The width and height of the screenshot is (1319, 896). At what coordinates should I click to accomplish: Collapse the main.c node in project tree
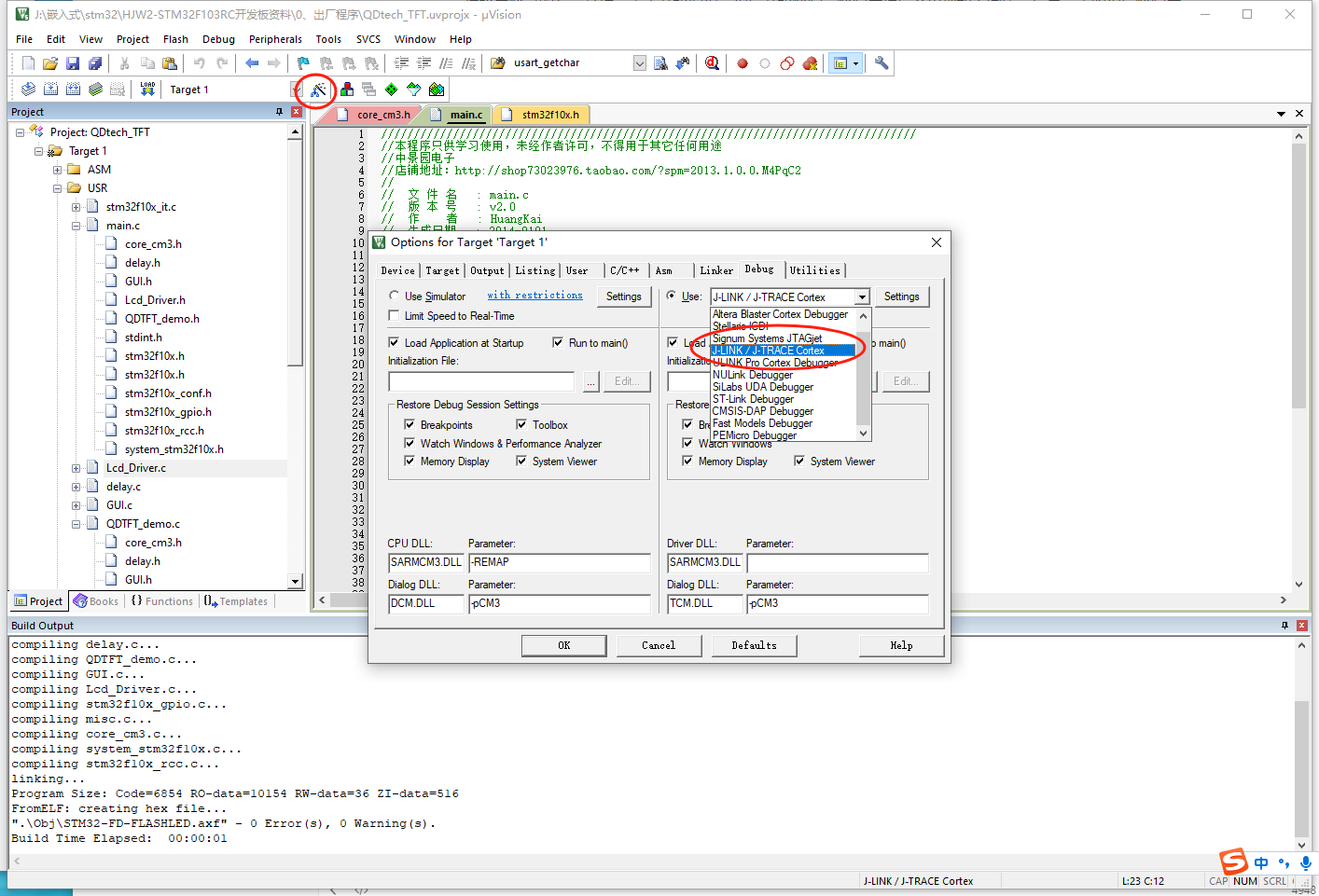click(x=76, y=226)
